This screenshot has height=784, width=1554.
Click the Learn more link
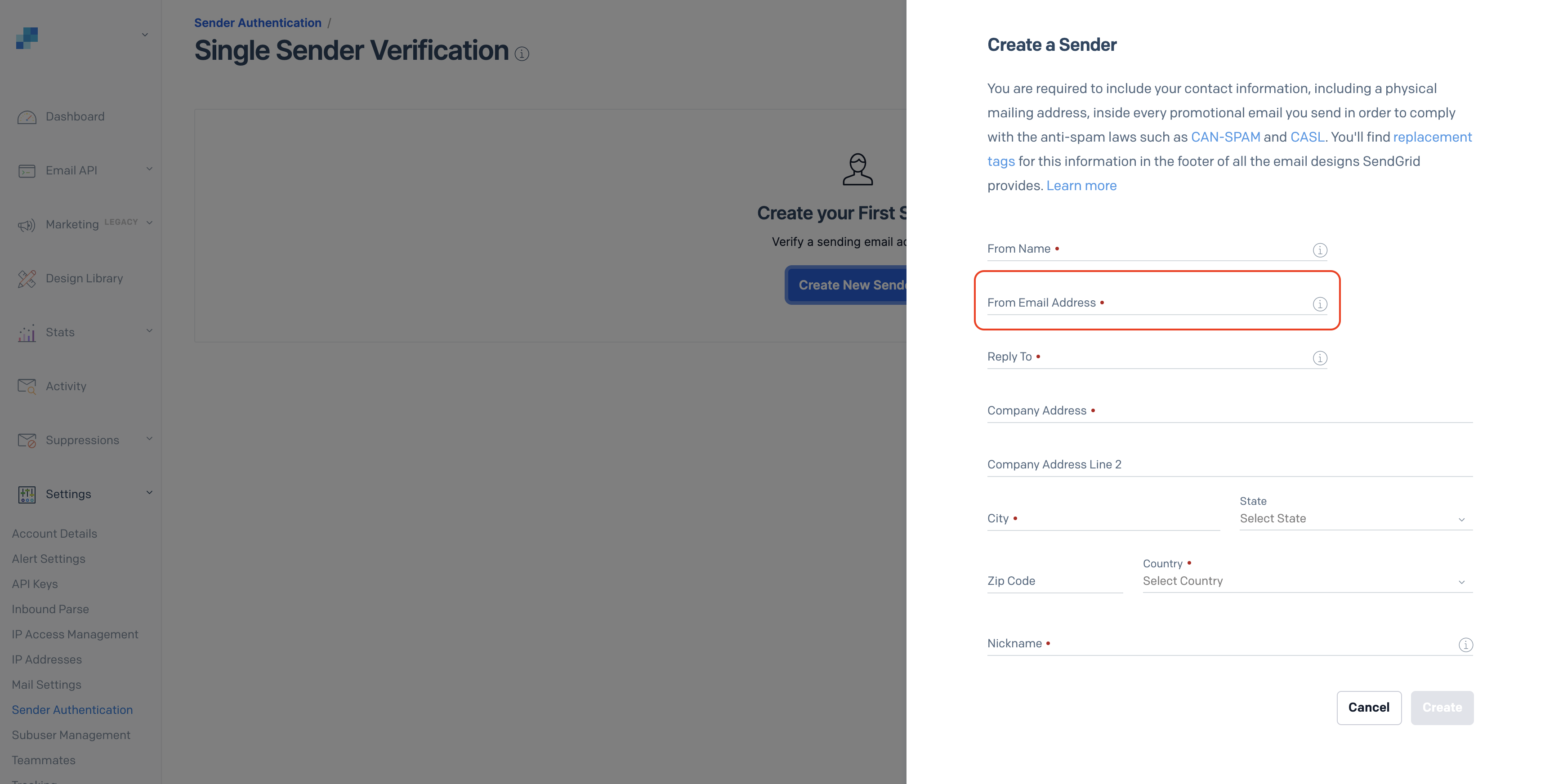(x=1081, y=186)
